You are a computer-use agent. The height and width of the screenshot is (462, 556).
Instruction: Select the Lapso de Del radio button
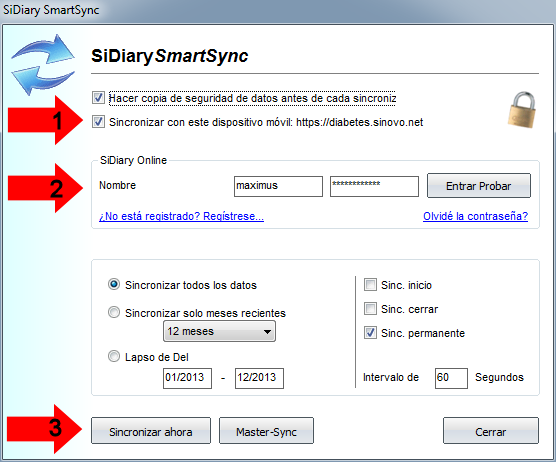pos(114,356)
